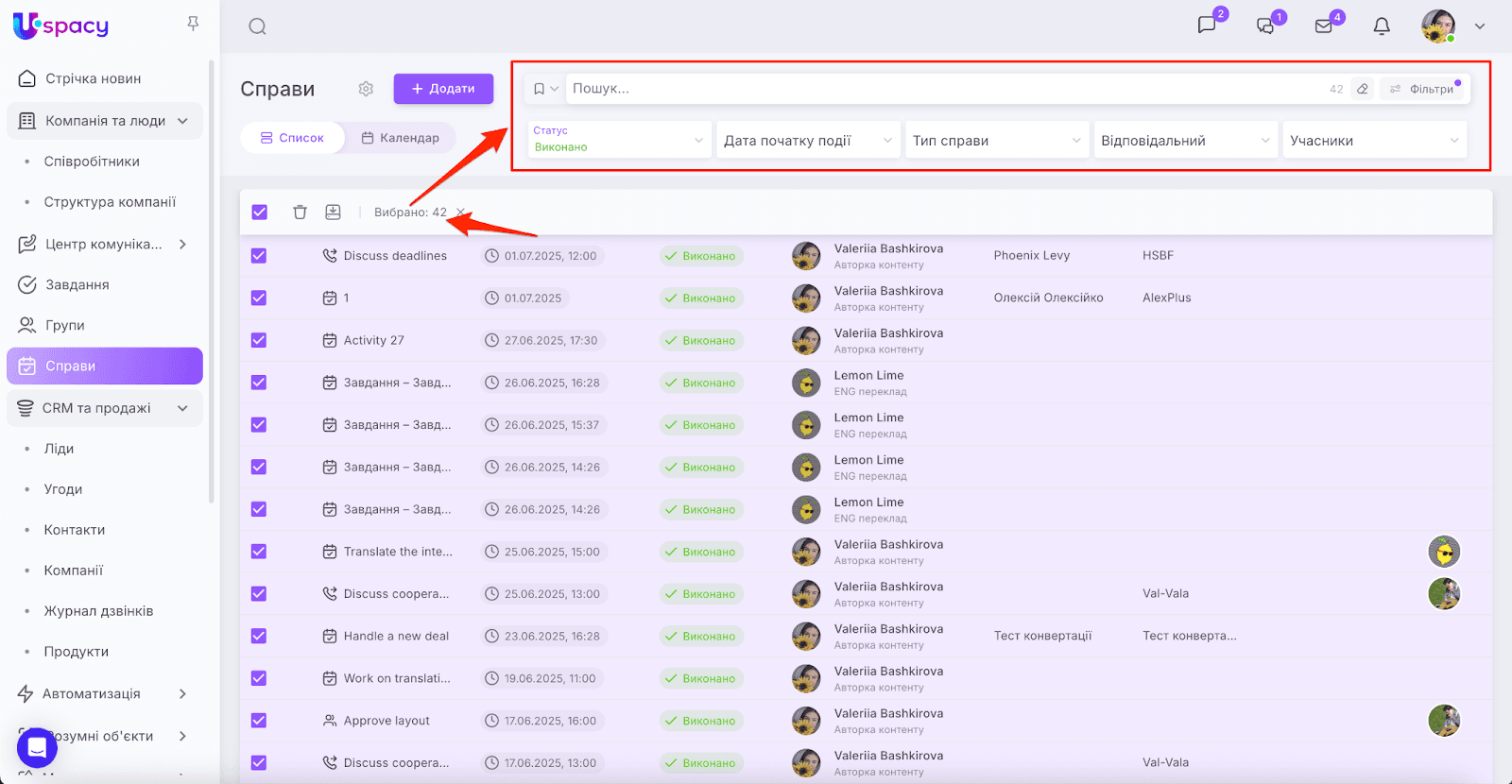Screen dimensions: 1512x784
Task: Open the mail icon with badge 4
Action: [1324, 26]
